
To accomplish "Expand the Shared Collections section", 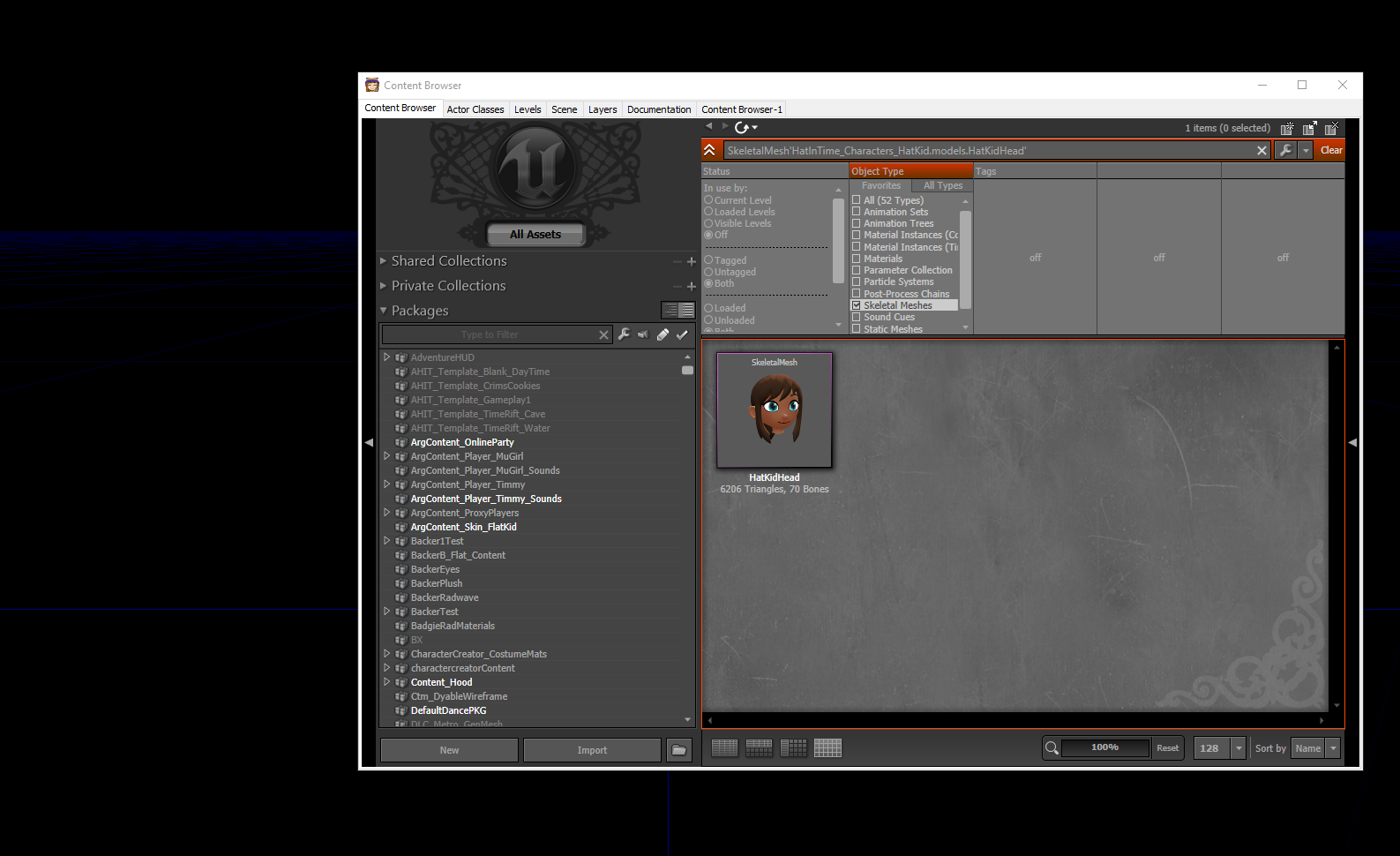I will pyautogui.click(x=384, y=261).
